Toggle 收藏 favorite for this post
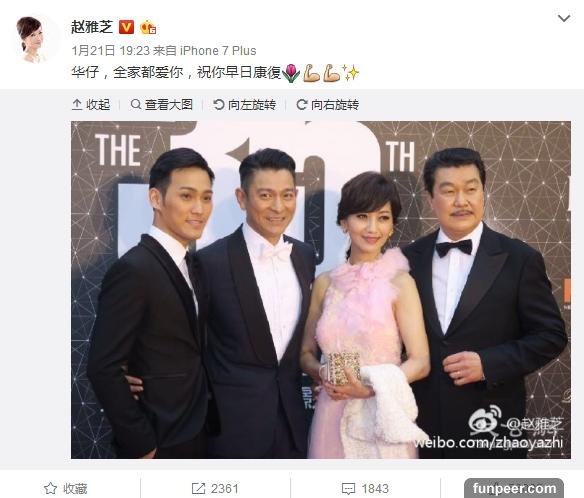The image size is (584, 498). (x=66, y=488)
